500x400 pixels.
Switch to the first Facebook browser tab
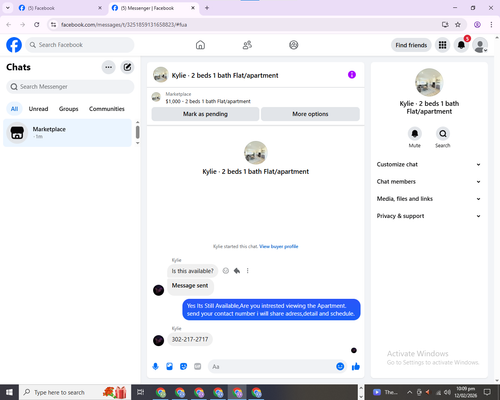[60, 8]
